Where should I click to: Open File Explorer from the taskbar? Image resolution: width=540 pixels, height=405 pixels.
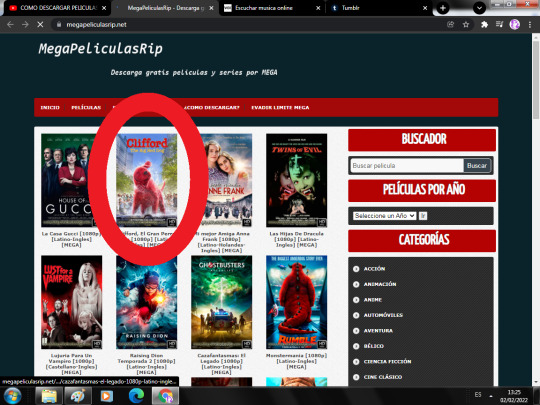click(x=49, y=396)
